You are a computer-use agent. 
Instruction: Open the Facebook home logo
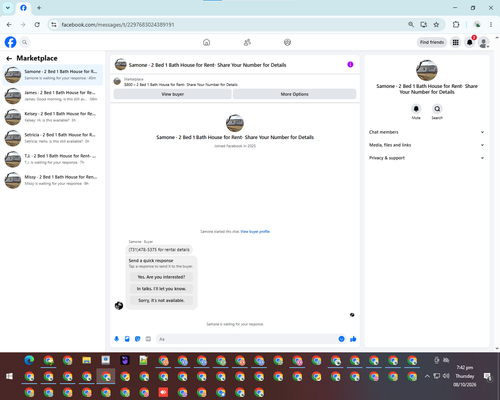10,42
